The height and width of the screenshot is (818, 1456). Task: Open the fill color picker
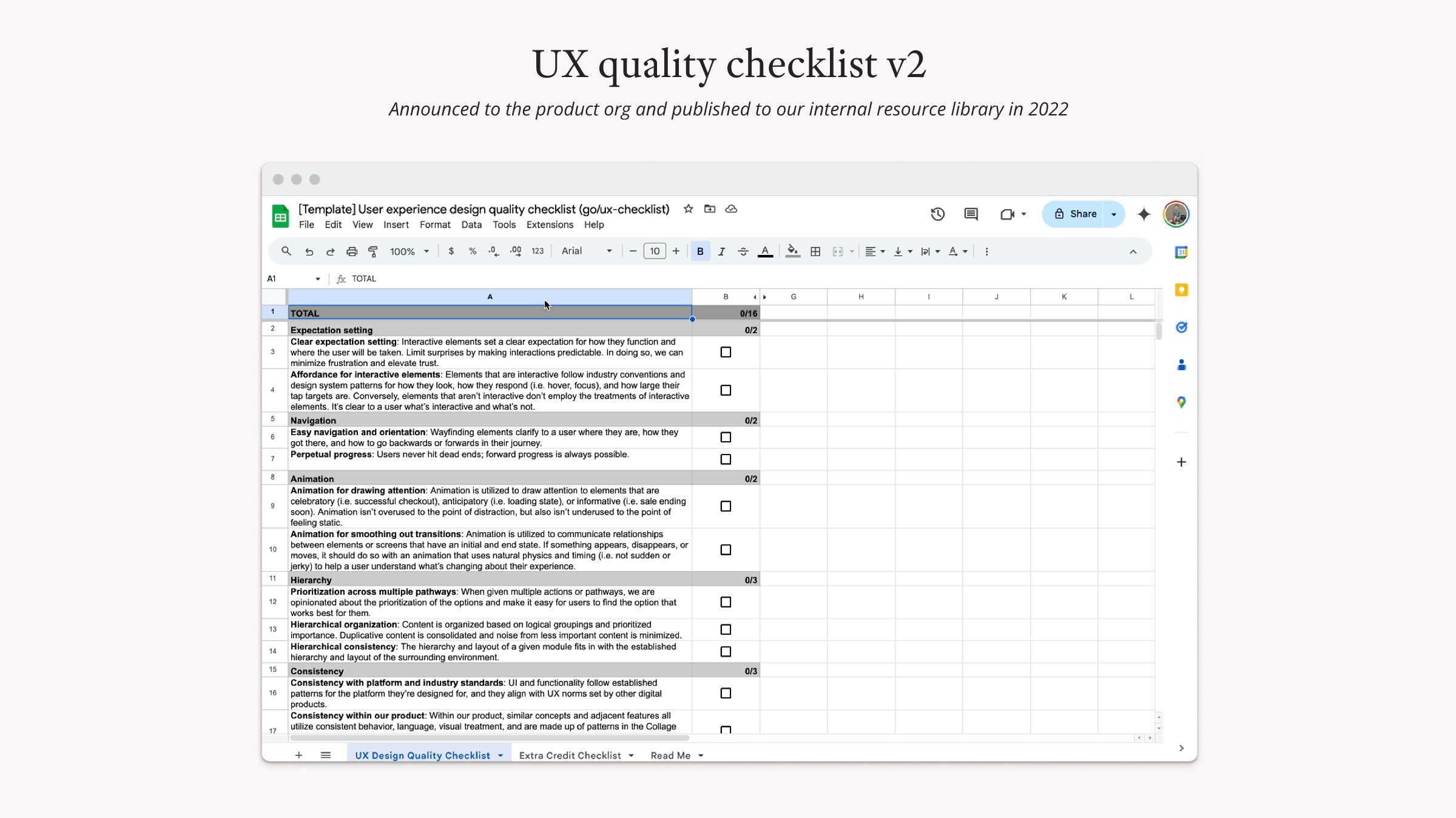[x=792, y=251]
